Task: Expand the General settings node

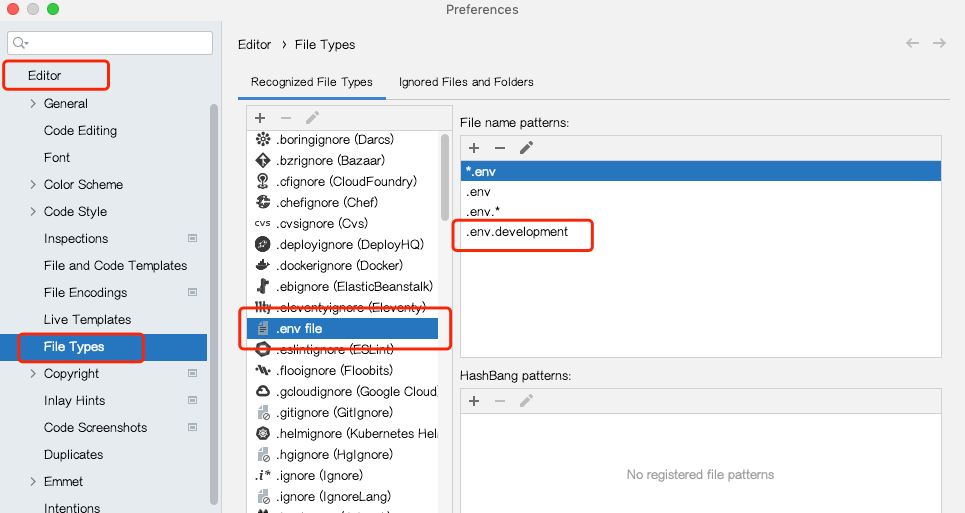Action: point(33,103)
